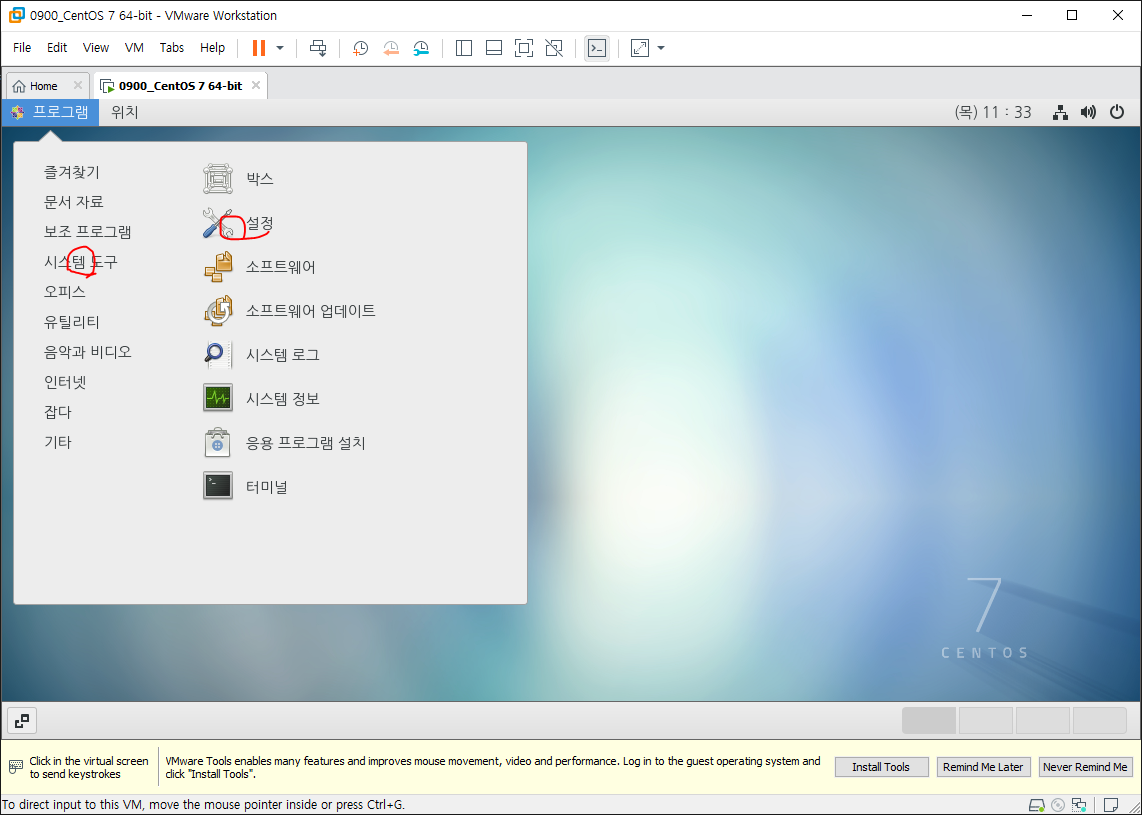The width and height of the screenshot is (1142, 815).
Task: Click the Unity mode icon
Action: [554, 48]
